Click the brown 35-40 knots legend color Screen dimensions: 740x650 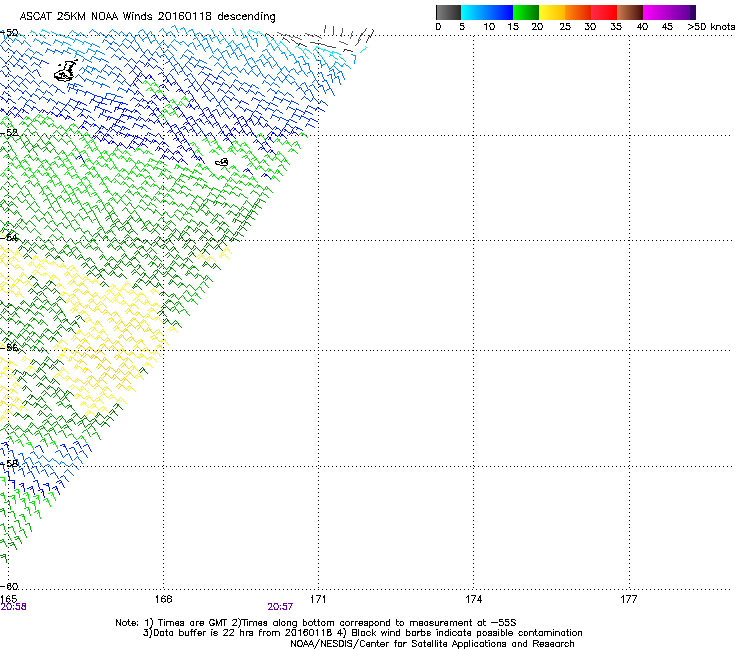pyautogui.click(x=630, y=12)
